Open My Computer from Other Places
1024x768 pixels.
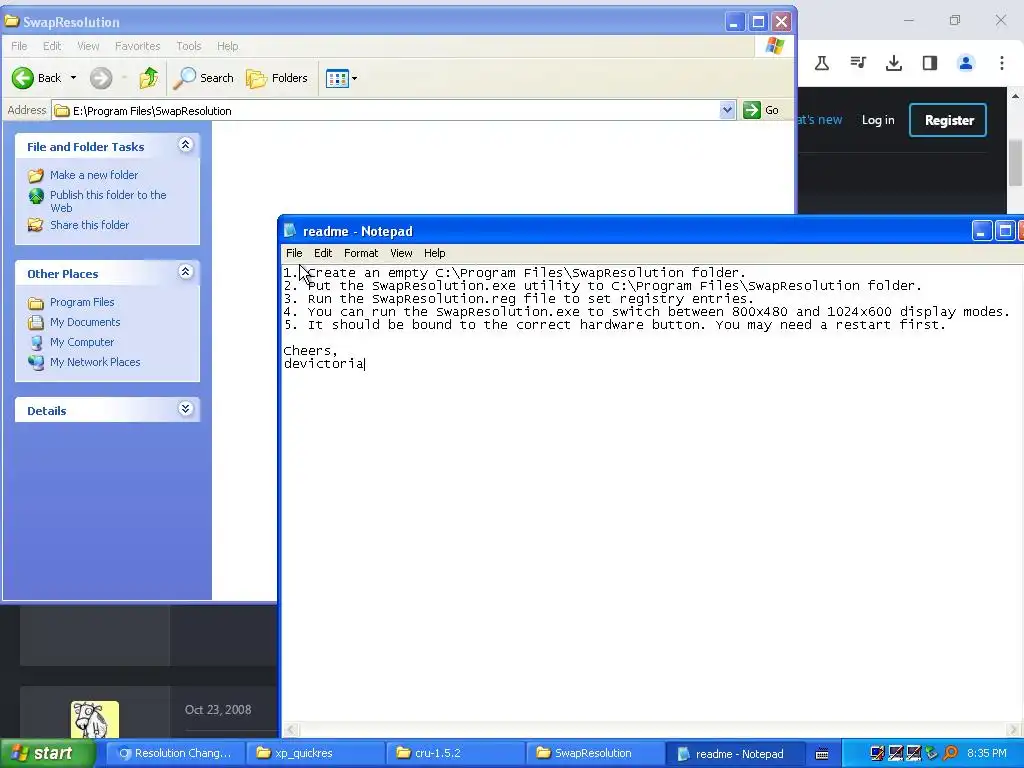point(82,342)
